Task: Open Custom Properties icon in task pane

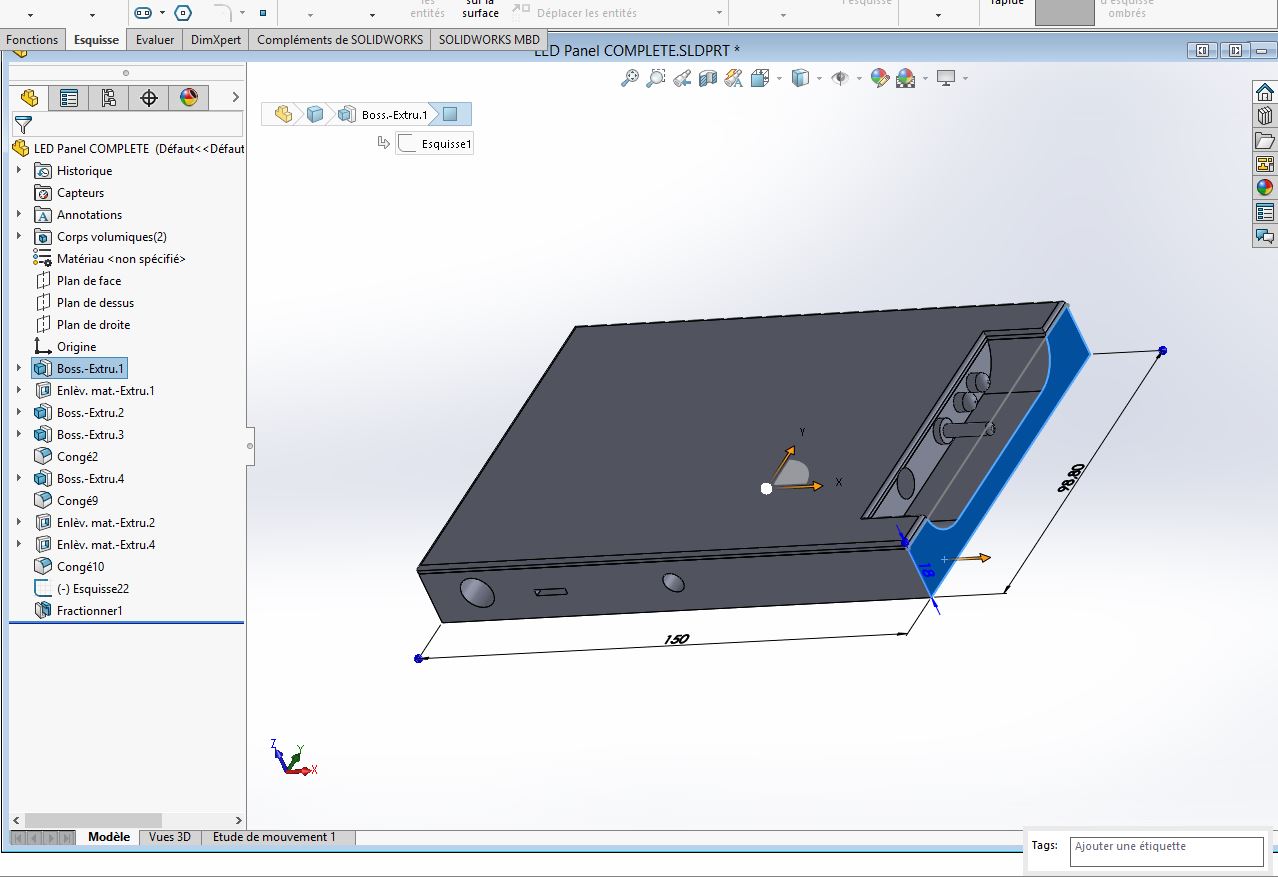Action: [1265, 212]
